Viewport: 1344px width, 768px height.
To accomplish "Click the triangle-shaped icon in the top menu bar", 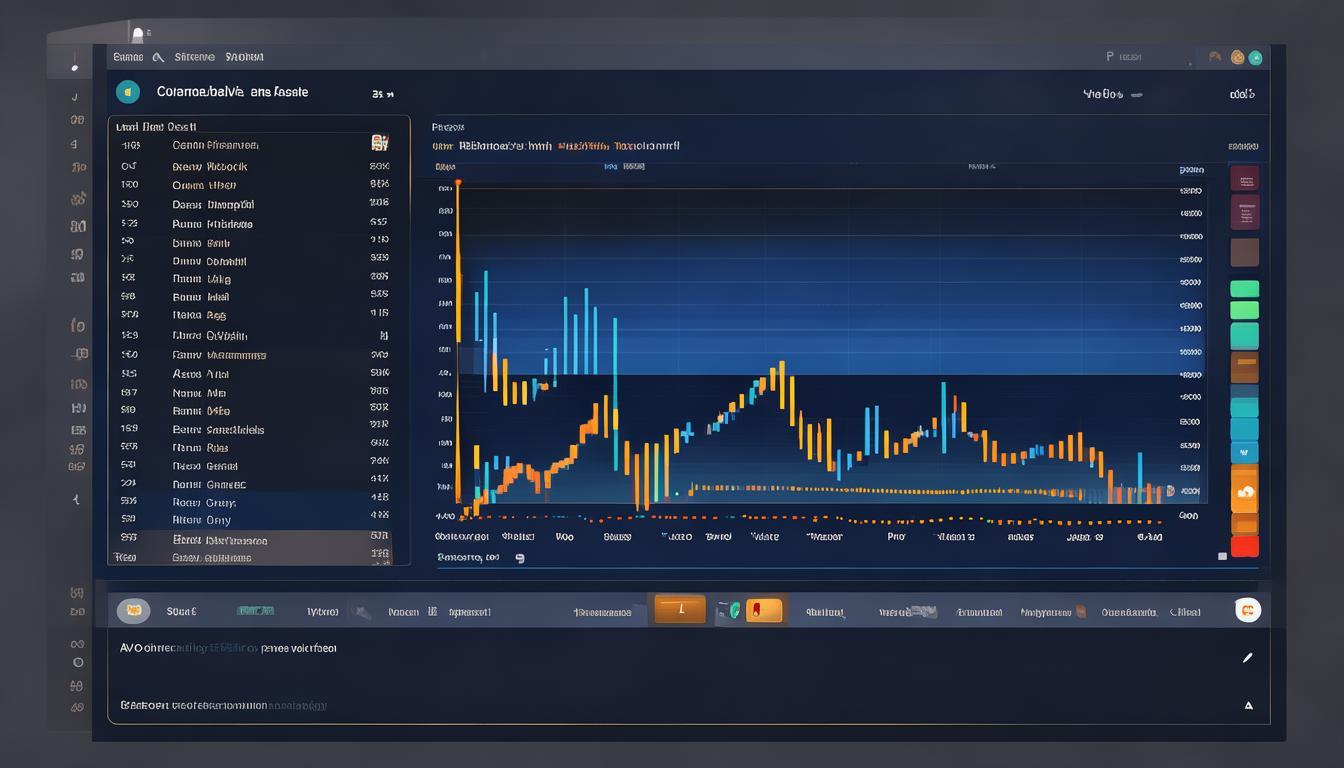I will pos(158,58).
